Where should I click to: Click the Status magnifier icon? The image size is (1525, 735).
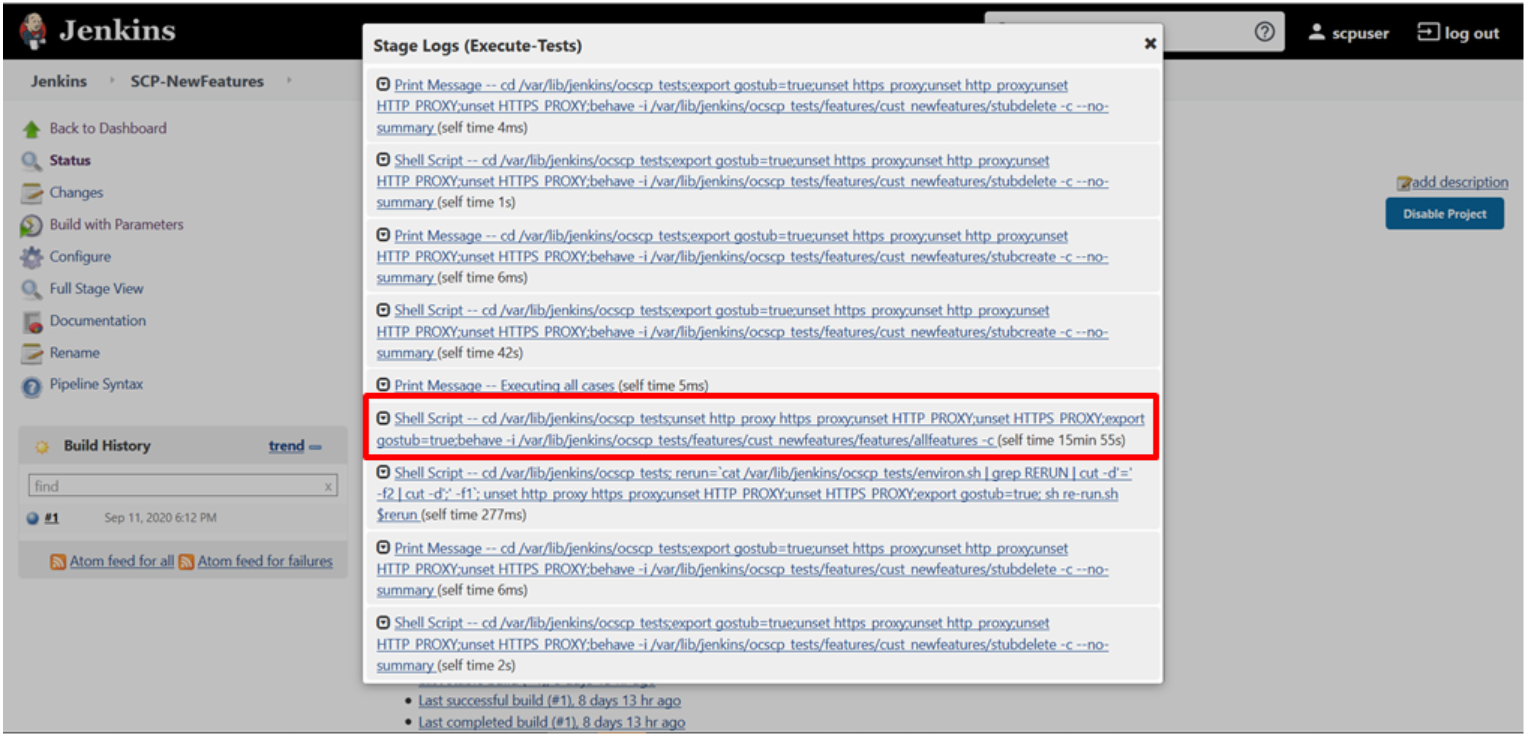[x=32, y=161]
